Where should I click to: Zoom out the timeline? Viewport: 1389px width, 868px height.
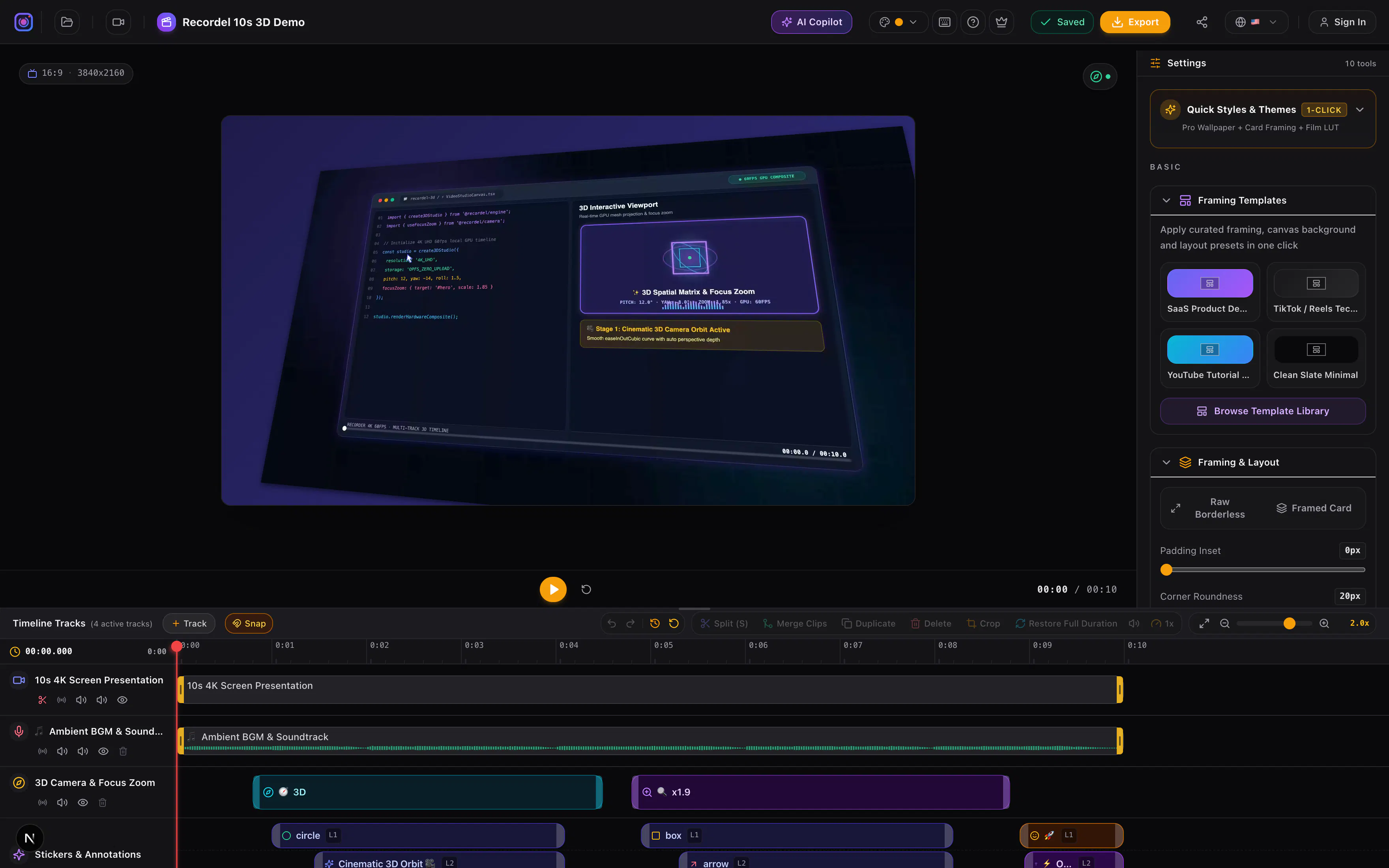[1225, 623]
